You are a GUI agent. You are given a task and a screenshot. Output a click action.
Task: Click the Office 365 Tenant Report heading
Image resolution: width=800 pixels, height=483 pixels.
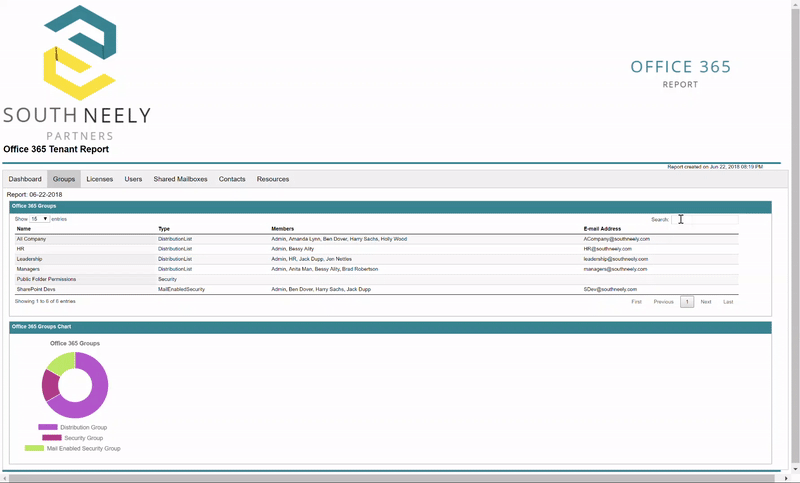pyautogui.click(x=56, y=149)
